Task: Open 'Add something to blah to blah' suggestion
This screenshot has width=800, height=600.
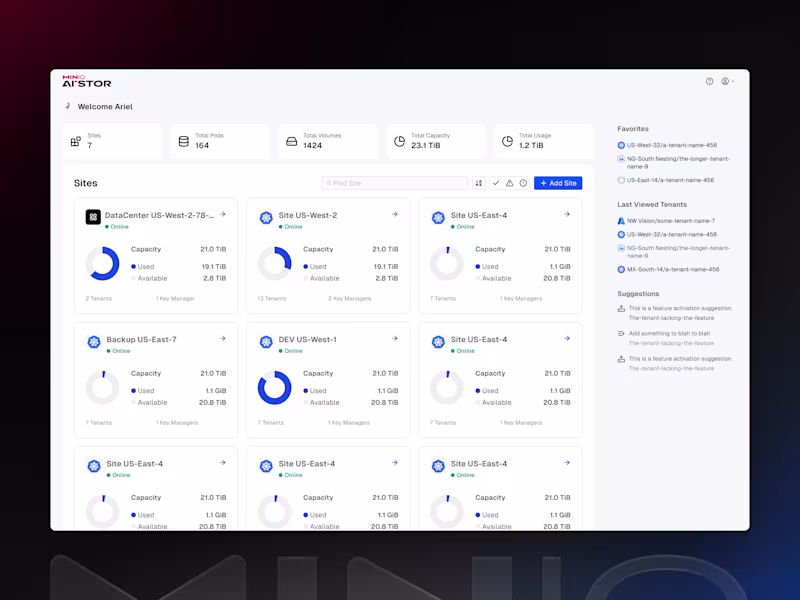Action: [669, 334]
